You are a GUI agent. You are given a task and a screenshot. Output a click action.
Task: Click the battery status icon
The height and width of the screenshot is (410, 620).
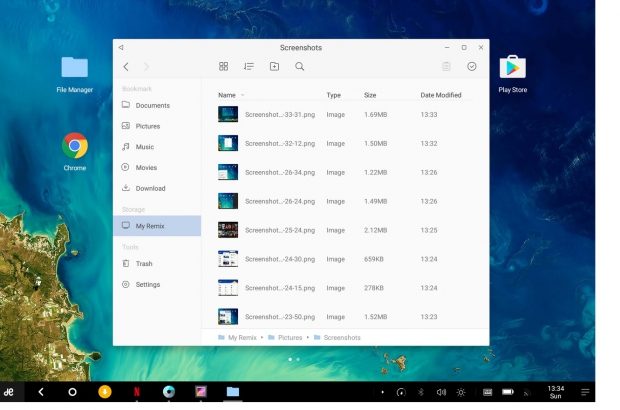508,392
